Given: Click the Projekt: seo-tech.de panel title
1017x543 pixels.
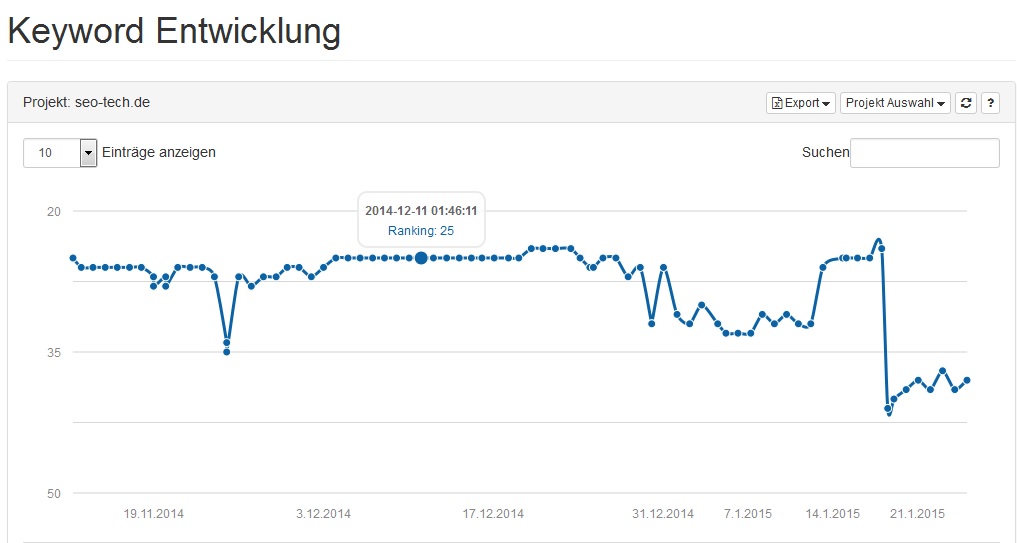Looking at the screenshot, I should pyautogui.click(x=86, y=103).
